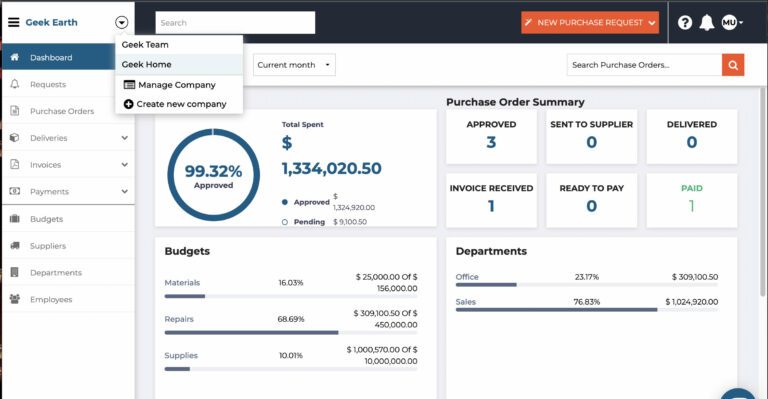
Task: Open the Current month dropdown
Action: 294,65
